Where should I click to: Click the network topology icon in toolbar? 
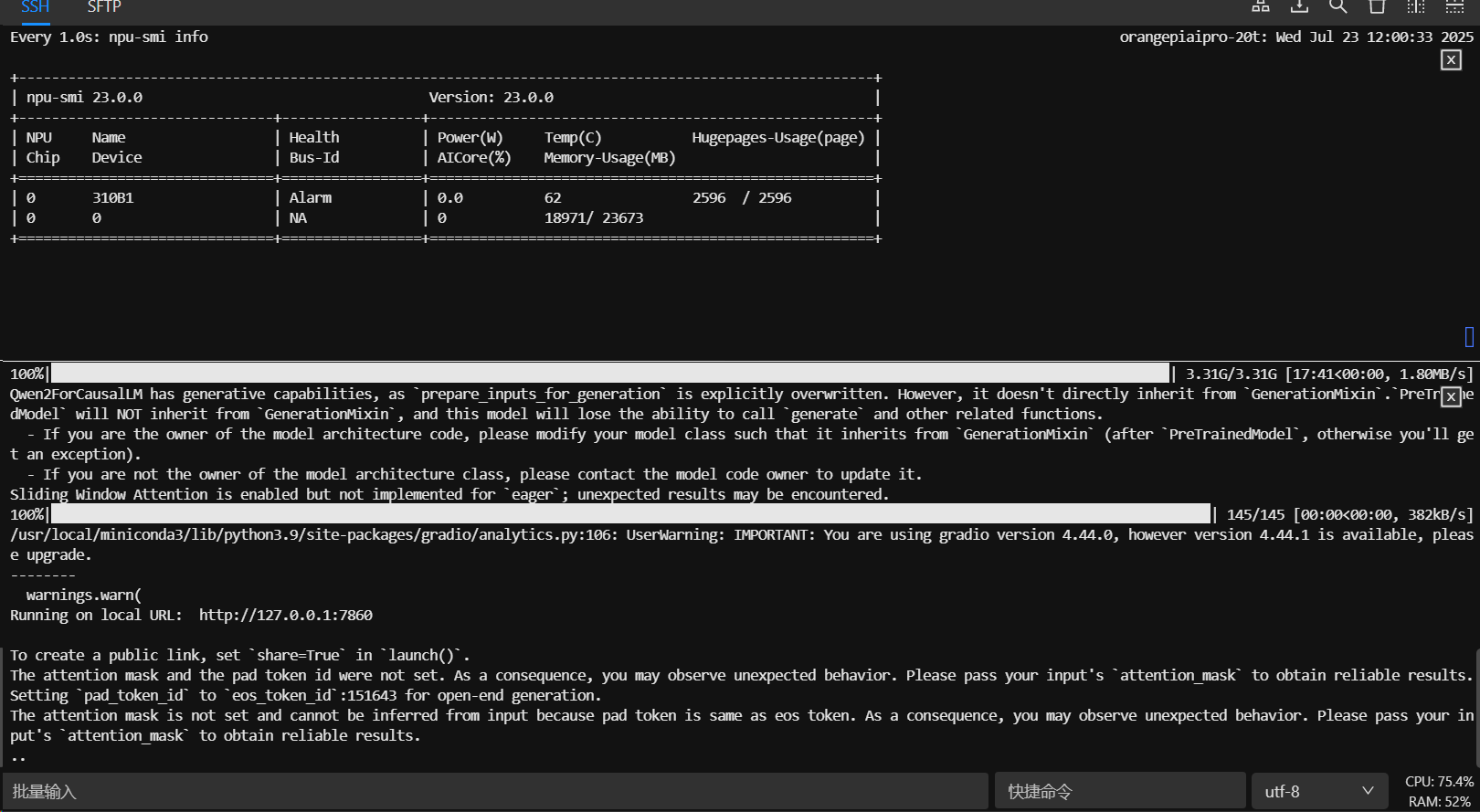click(1261, 6)
